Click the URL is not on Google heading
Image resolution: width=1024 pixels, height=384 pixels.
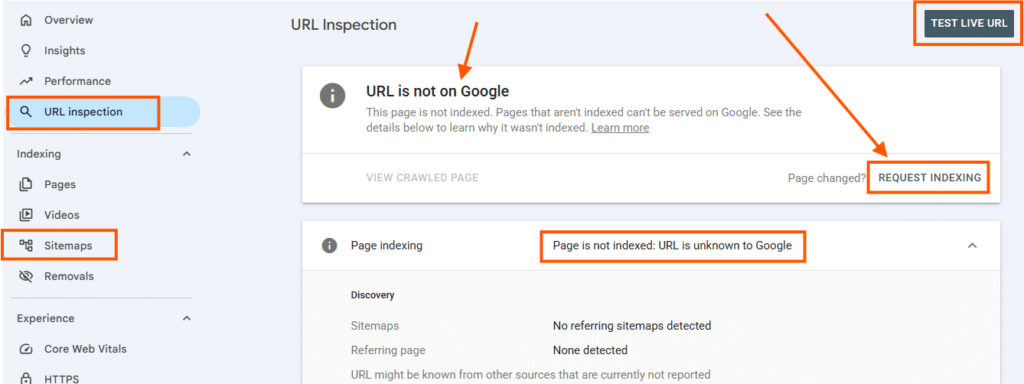pos(438,91)
